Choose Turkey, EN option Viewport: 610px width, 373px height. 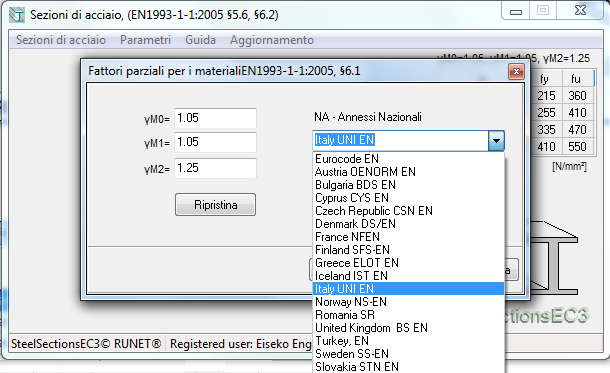pos(408,341)
